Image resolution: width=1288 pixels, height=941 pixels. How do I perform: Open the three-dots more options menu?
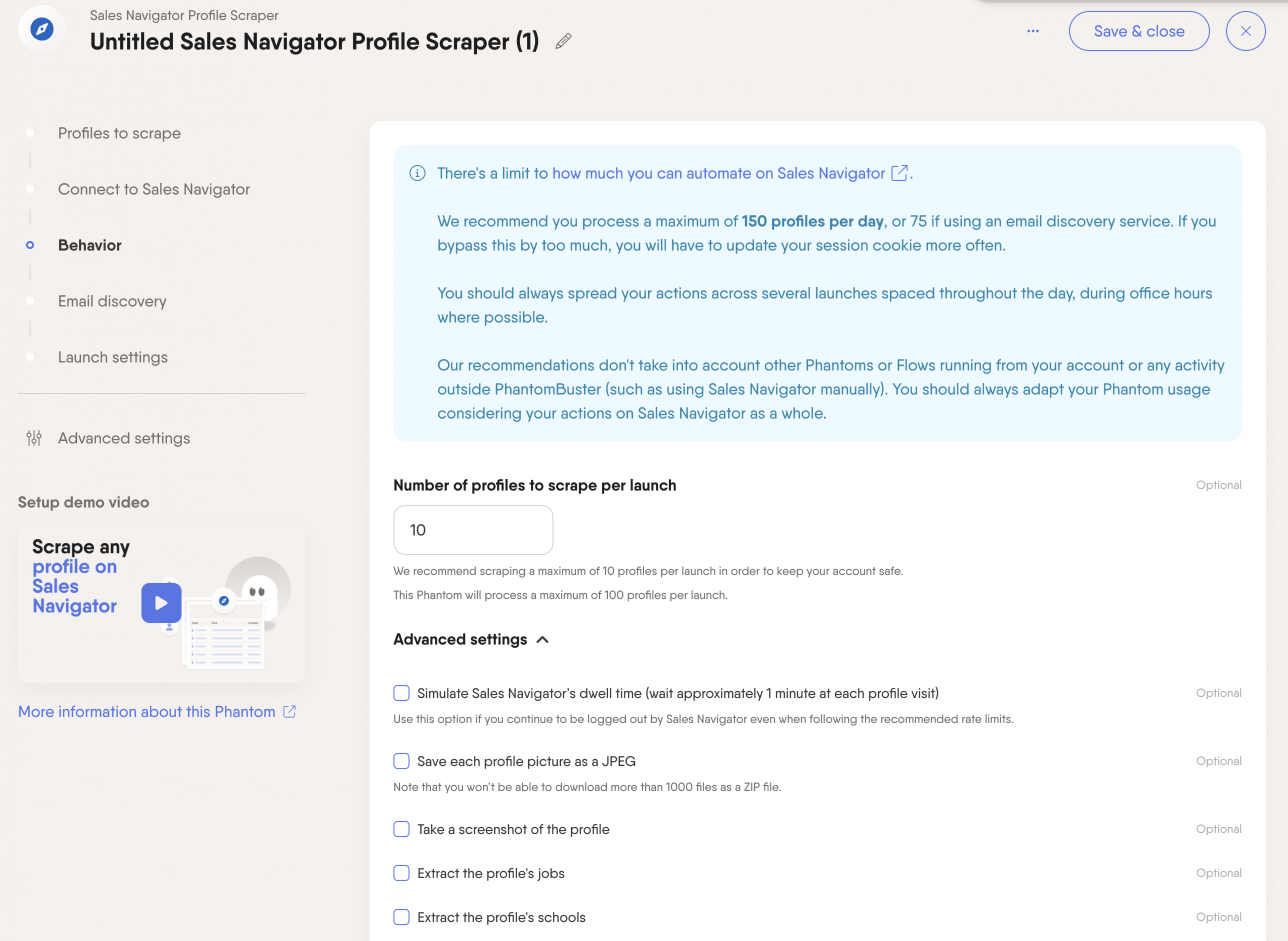pos(1033,31)
